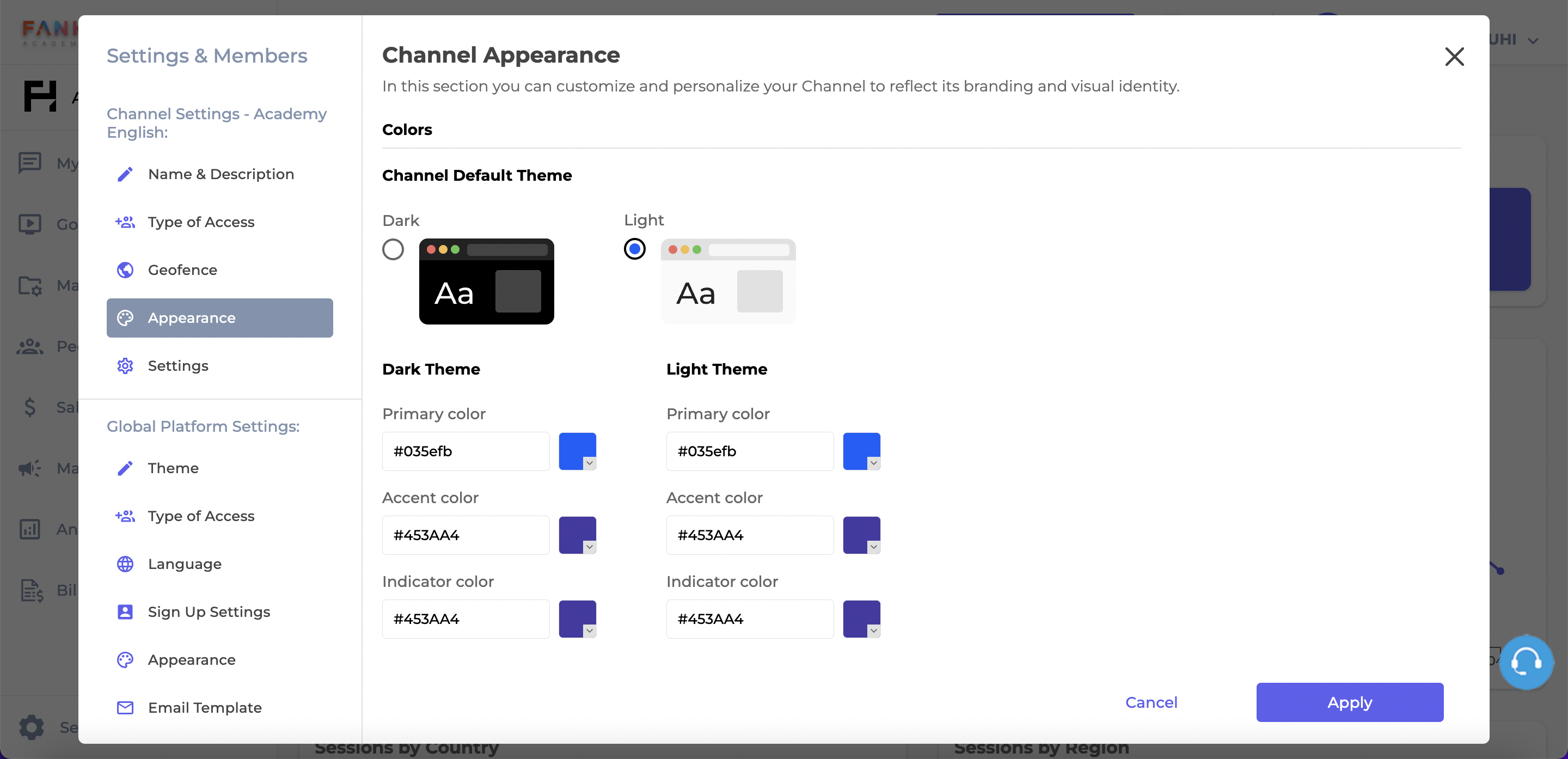Open Channel Settings - Academy English menu
1568x759 pixels.
coord(217,122)
